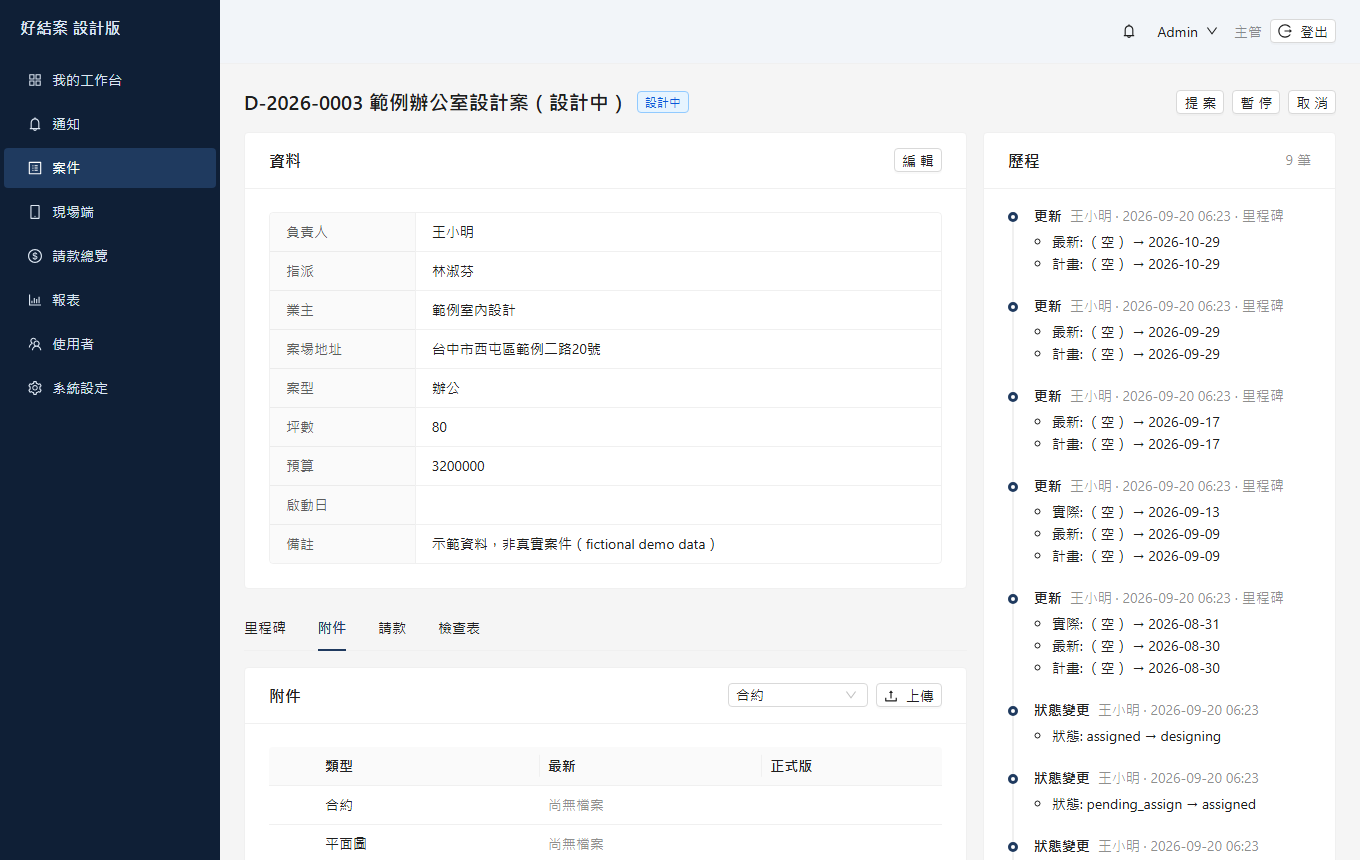Click the 平面圖 row in attachments table
The image size is (1360, 860).
pos(605,844)
